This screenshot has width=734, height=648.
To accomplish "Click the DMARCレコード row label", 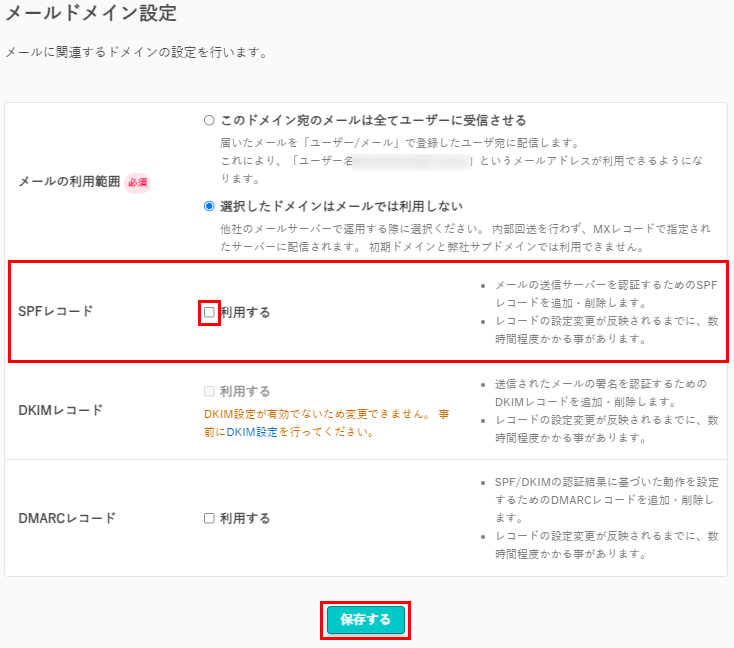I will [67, 518].
